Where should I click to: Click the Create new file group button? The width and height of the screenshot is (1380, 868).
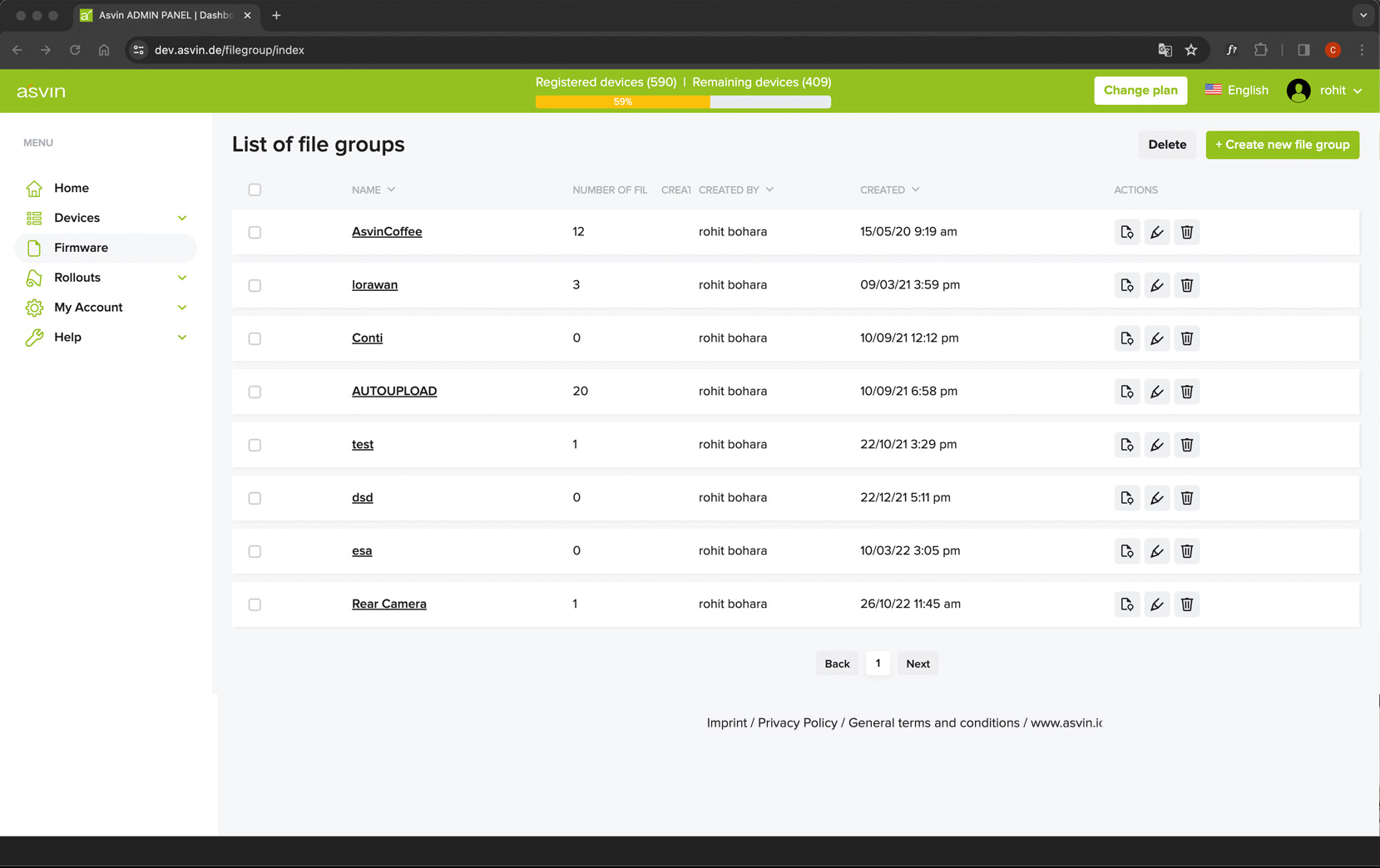1282,145
